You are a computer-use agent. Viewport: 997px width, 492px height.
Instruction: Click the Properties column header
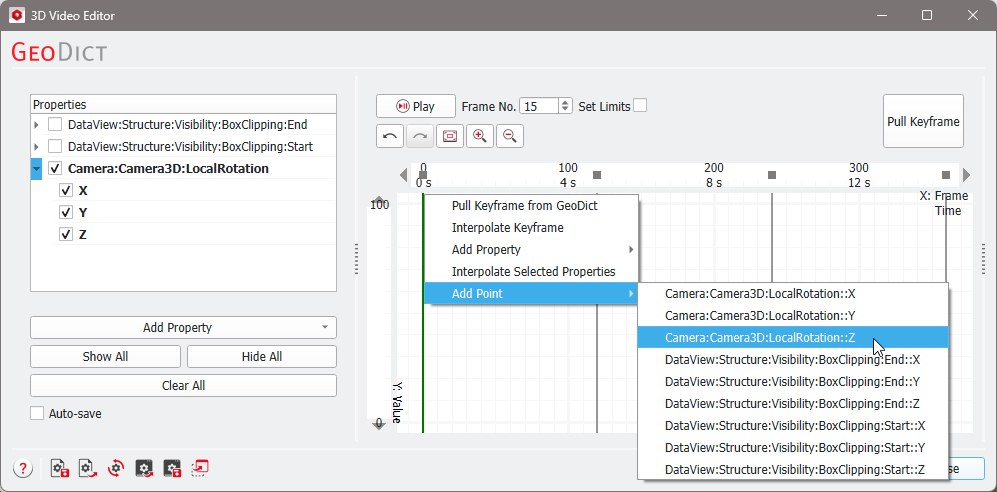(x=183, y=104)
